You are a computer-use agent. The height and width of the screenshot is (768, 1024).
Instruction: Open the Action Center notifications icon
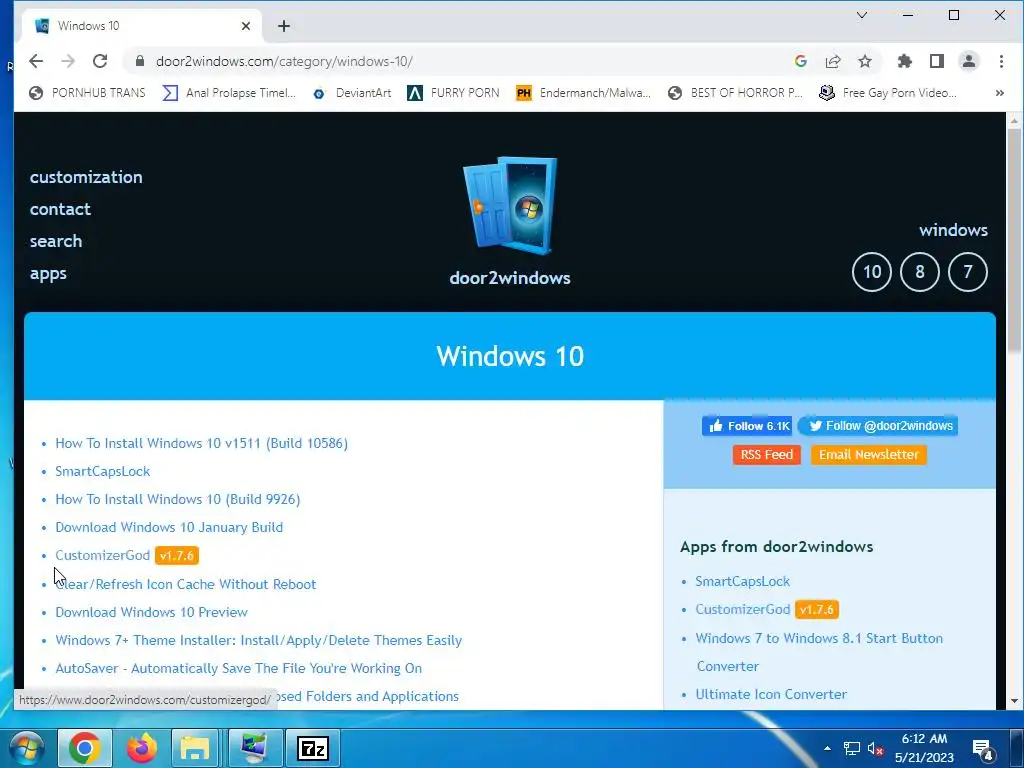pyautogui.click(x=983, y=749)
